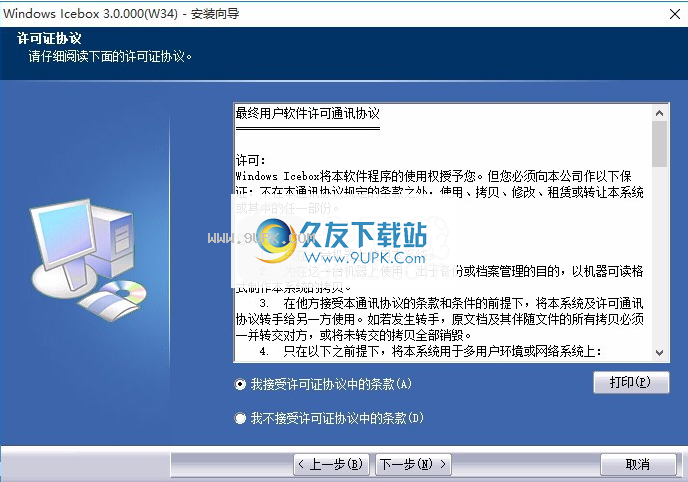Click the 许可证协议 header title
688x482 pixels.
click(49, 38)
